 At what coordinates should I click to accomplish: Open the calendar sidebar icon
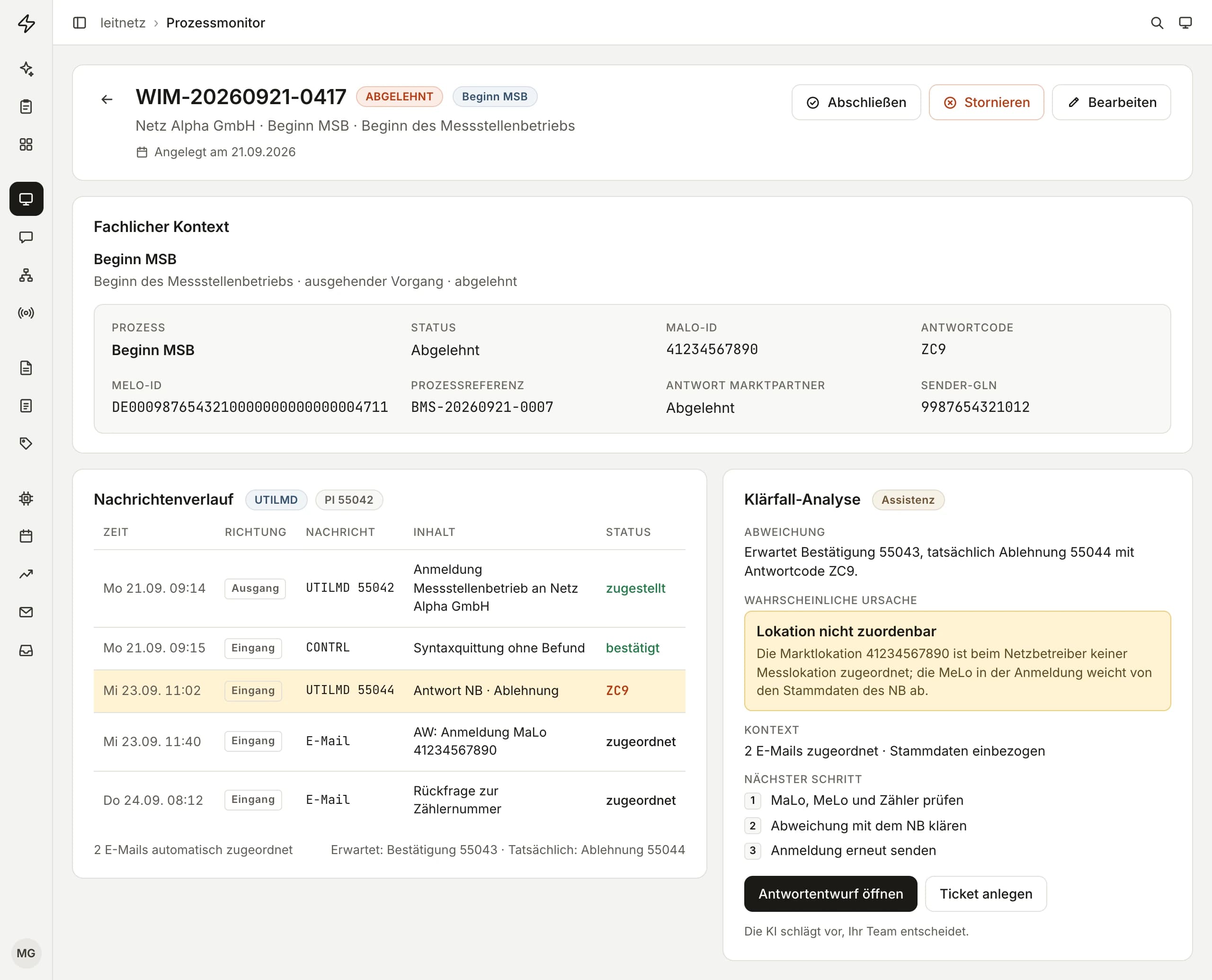click(x=26, y=536)
